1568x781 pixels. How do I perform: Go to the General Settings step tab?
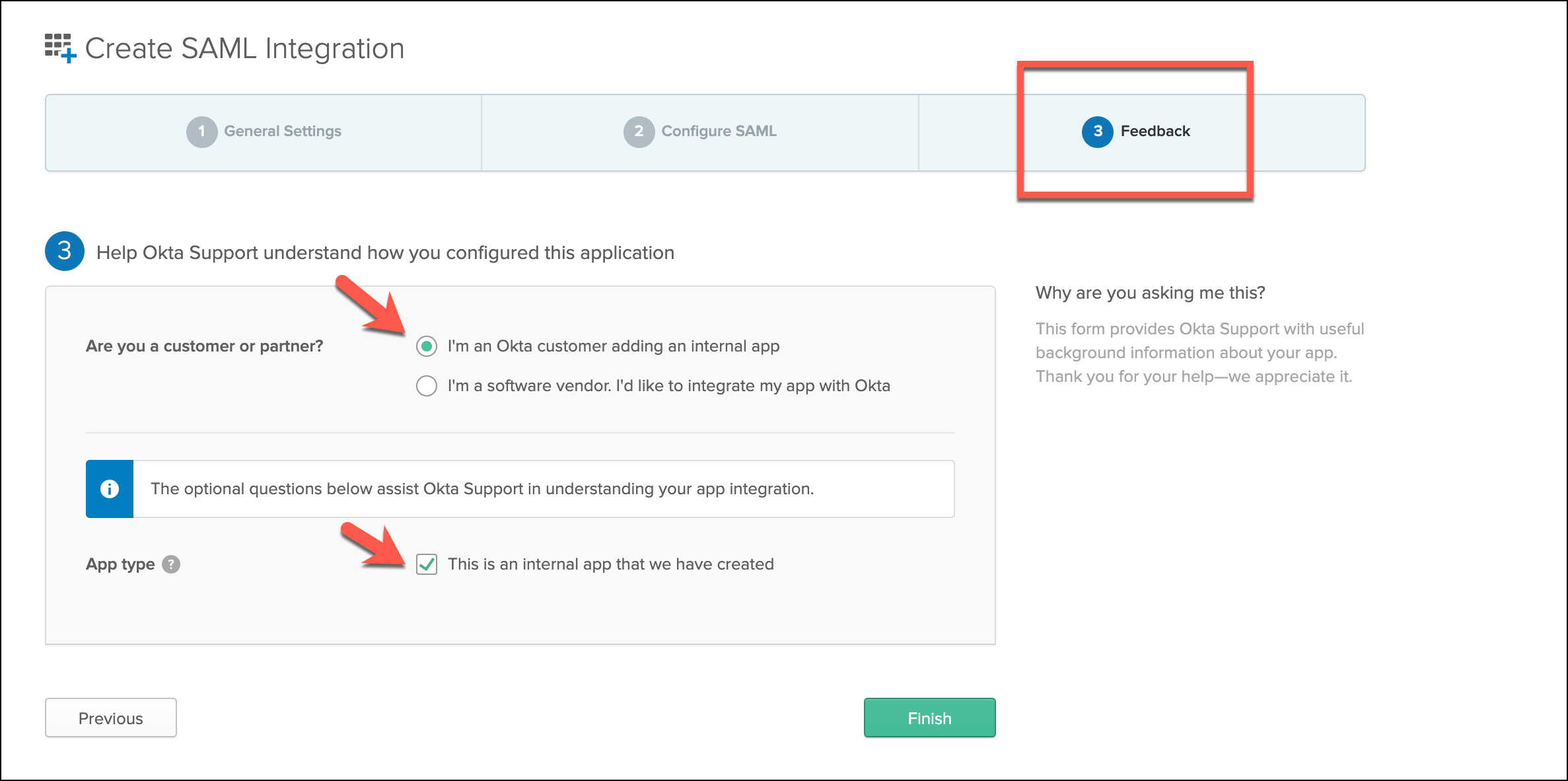pos(283,131)
